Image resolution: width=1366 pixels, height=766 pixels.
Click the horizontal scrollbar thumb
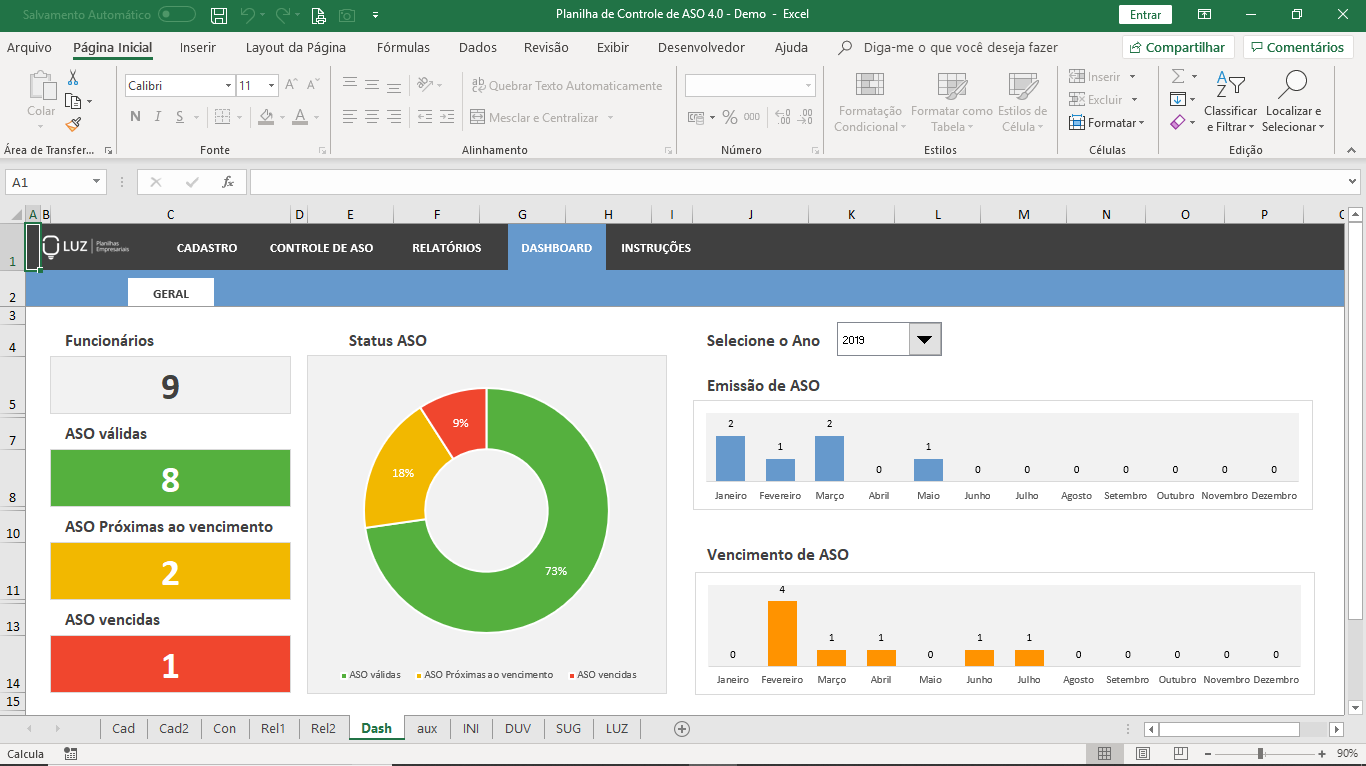pyautogui.click(x=1229, y=729)
